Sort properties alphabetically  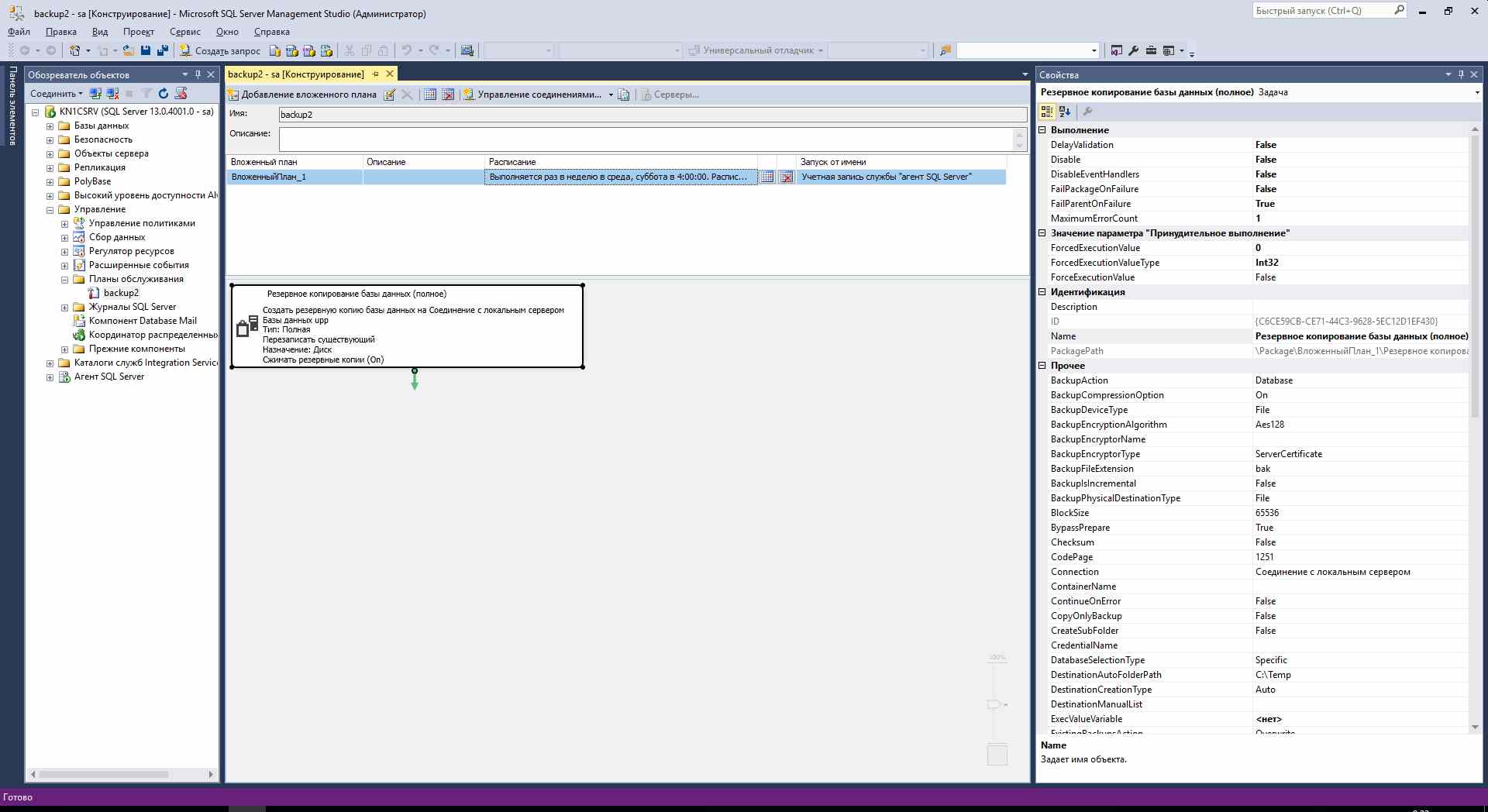1065,112
